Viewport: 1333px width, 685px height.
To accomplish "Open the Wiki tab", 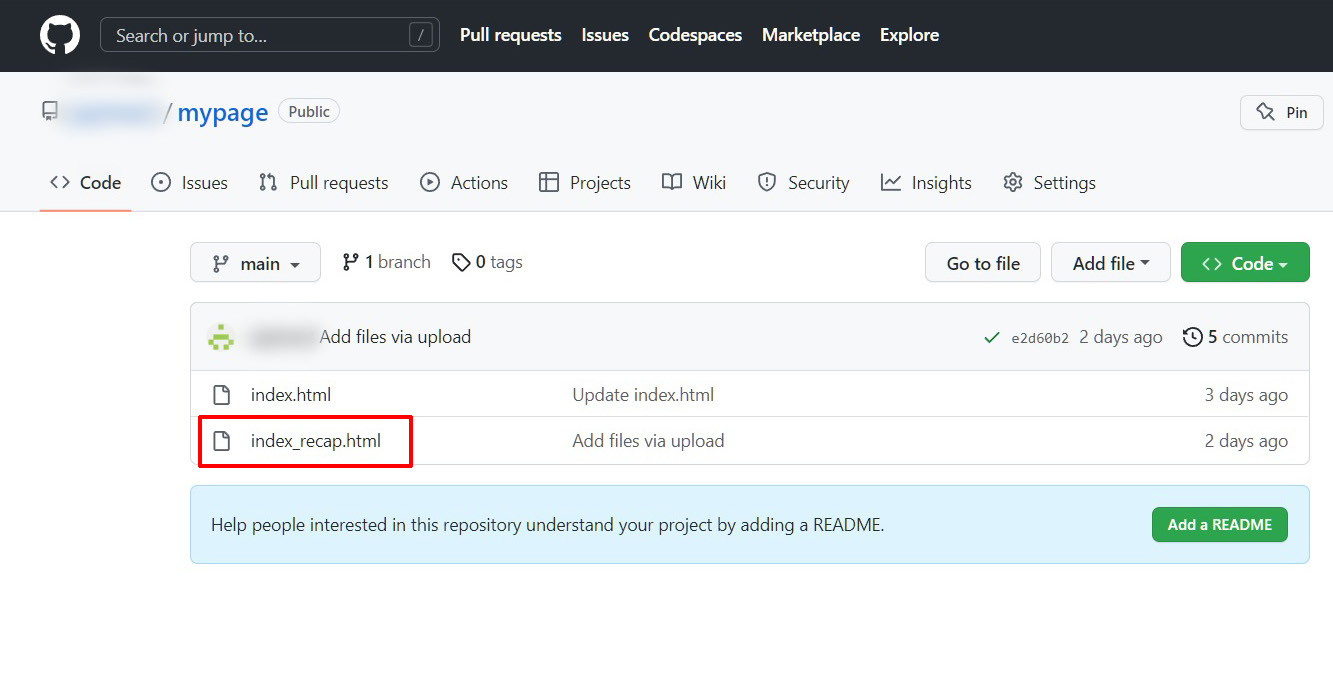I will [x=694, y=183].
